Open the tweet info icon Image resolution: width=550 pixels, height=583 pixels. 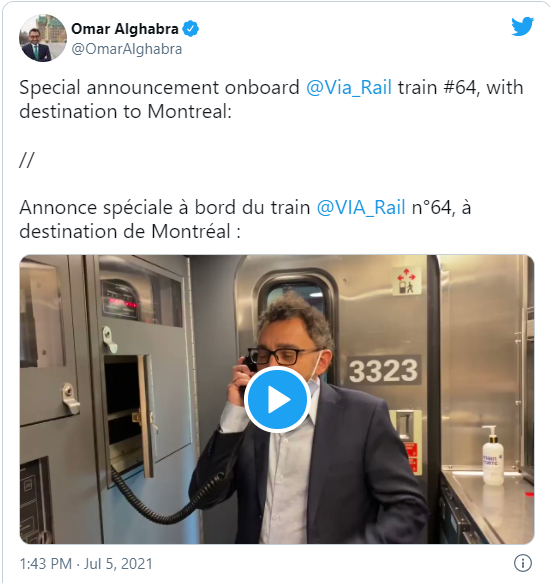522,563
